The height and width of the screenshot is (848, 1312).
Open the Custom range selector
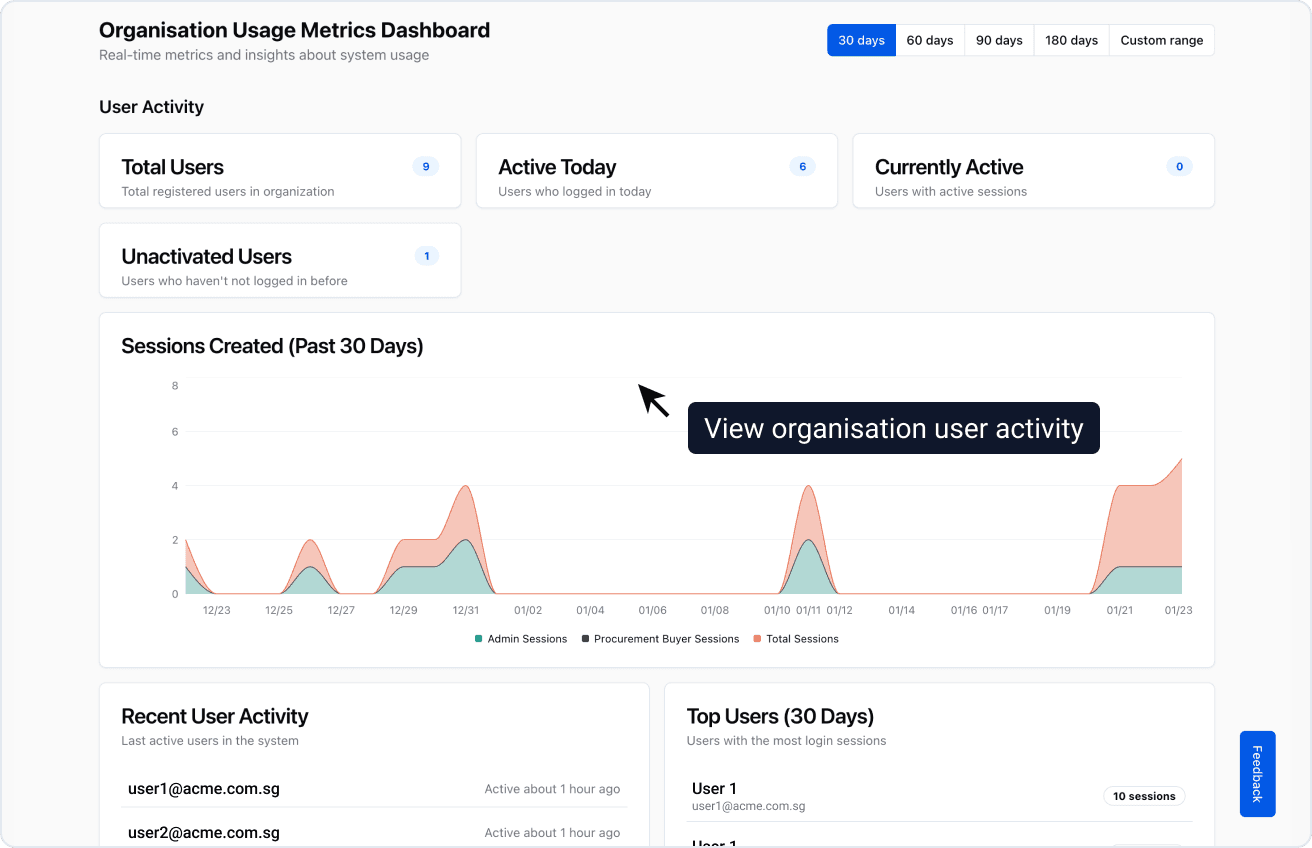click(1161, 40)
